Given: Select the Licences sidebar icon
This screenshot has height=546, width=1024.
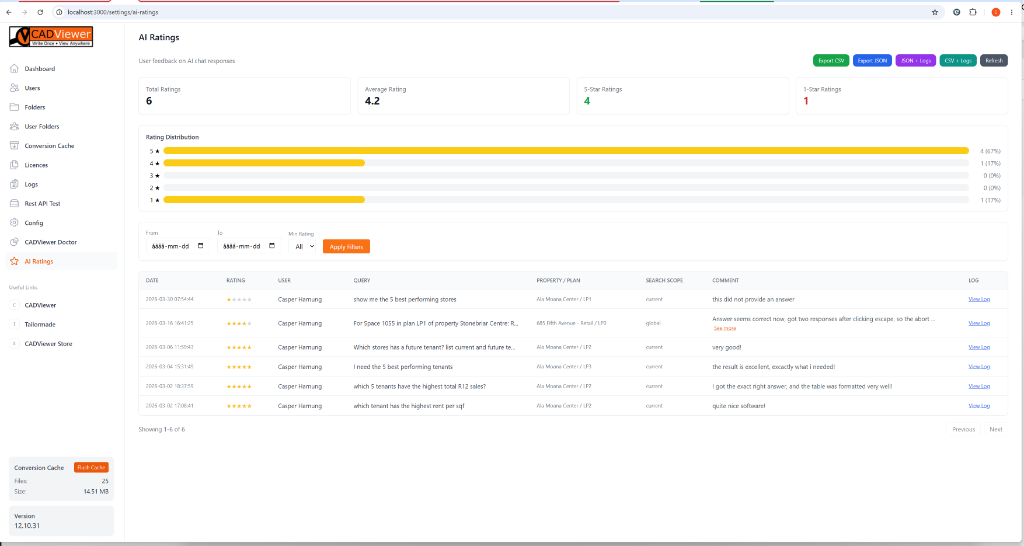Looking at the screenshot, I should coord(14,165).
